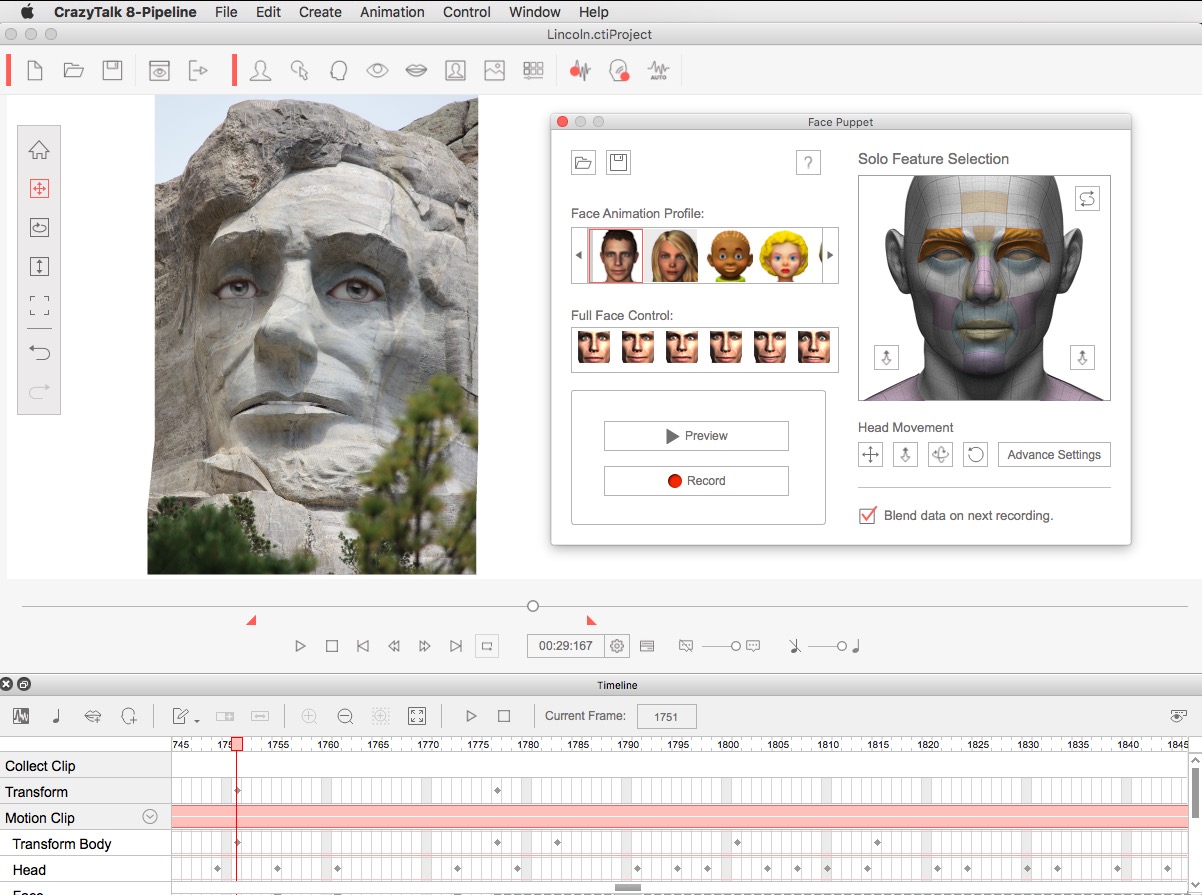The image size is (1202, 895).
Task: Click the swap icon in Solo Feature Selection
Action: (1087, 198)
